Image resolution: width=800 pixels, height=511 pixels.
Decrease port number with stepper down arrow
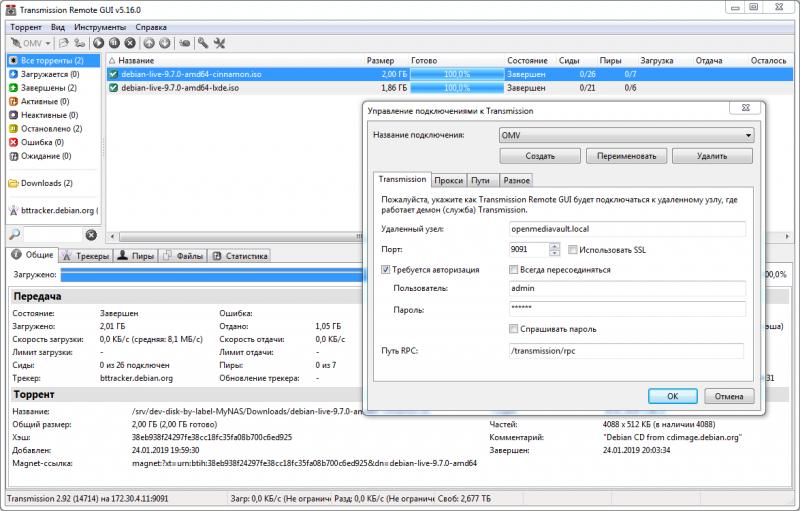coord(555,253)
